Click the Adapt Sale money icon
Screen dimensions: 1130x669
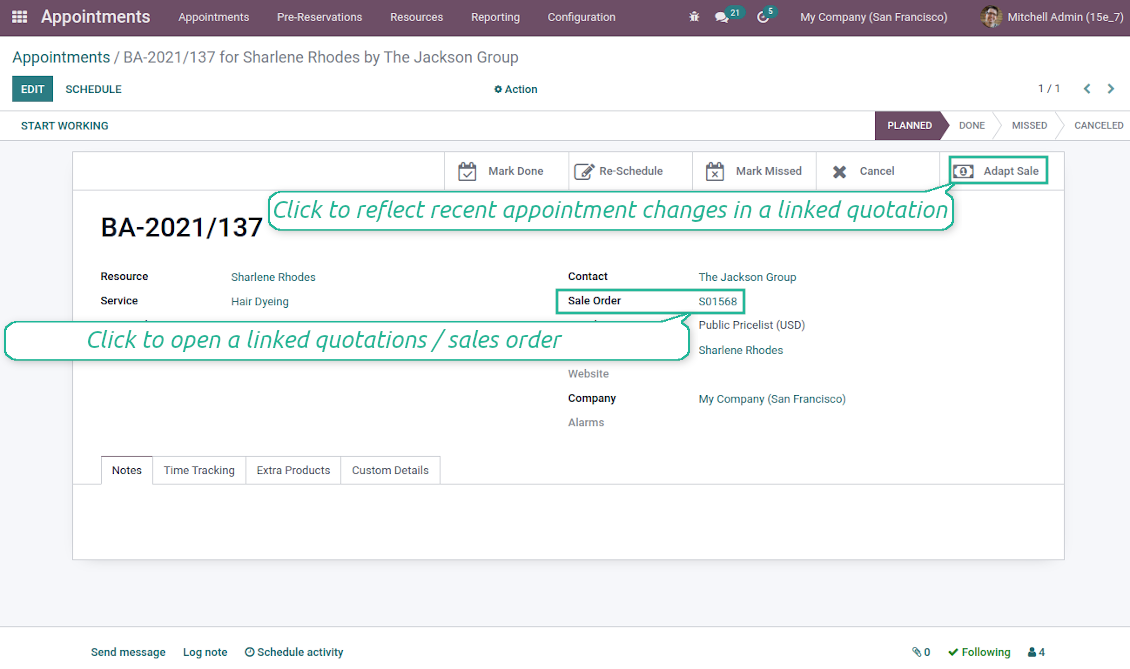pos(964,172)
